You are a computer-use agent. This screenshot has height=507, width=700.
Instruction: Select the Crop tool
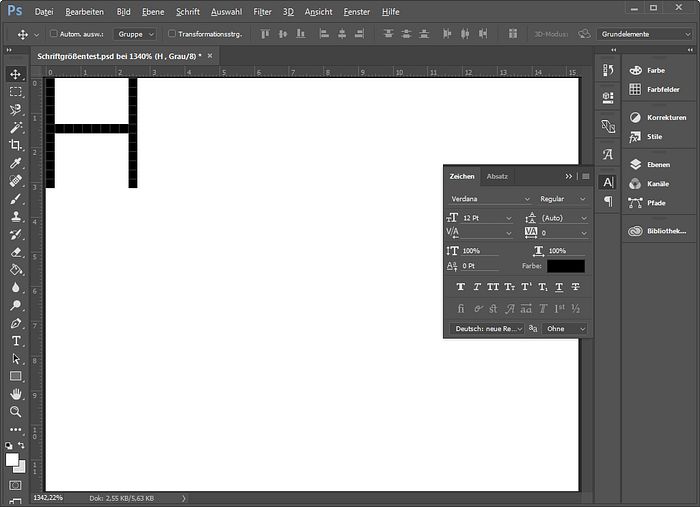16,145
